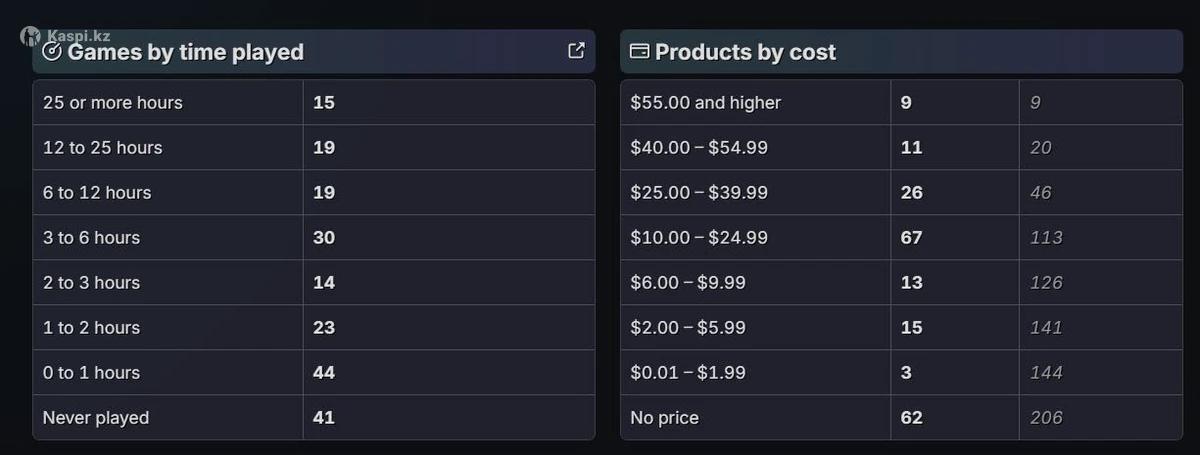The height and width of the screenshot is (455, 1200).
Task: Click the Never played row label
Action: coord(96,418)
